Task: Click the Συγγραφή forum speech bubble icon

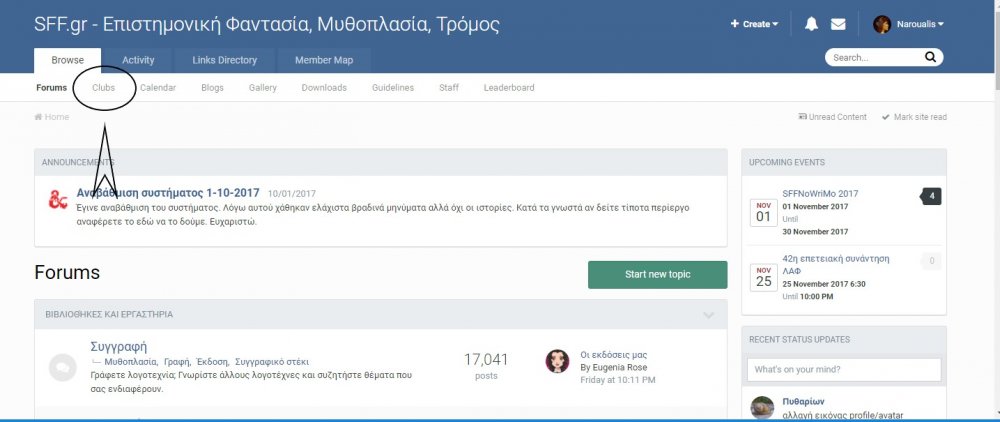Action: point(62,368)
